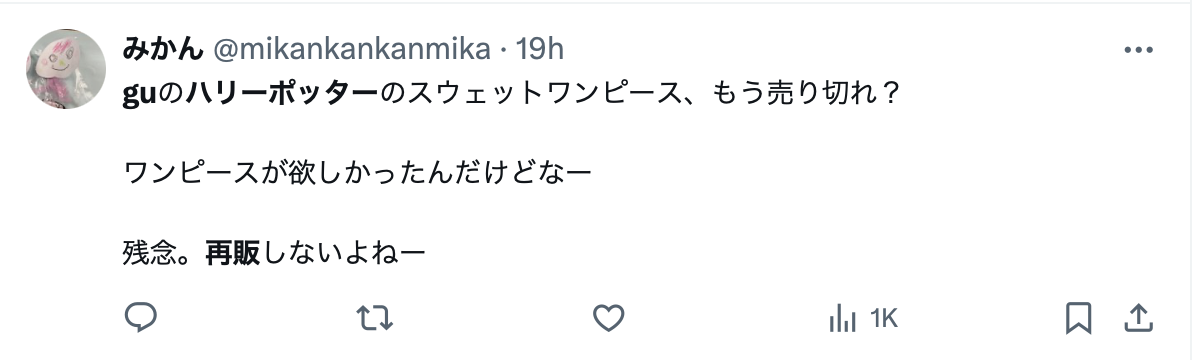Screen dimensions: 1193x360
Task: Repost the tweet with retweet arrows icon
Action: (x=374, y=318)
